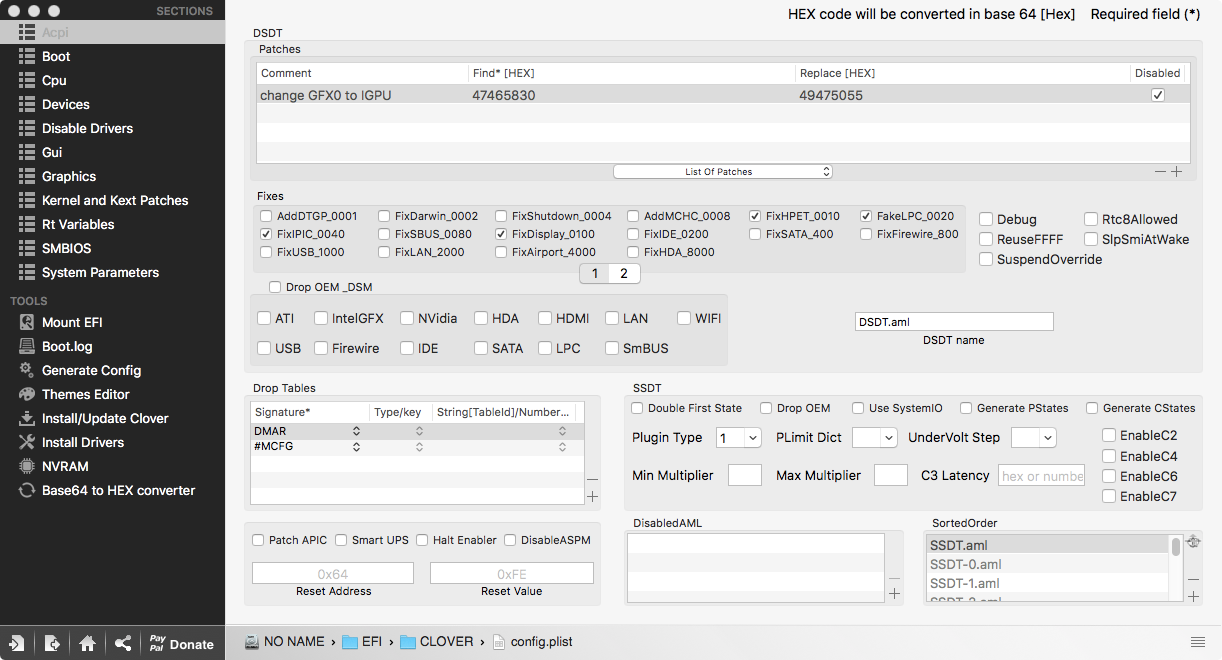Click the Mount EFI tool icon
Image resolution: width=1222 pixels, height=660 pixels.
27,322
